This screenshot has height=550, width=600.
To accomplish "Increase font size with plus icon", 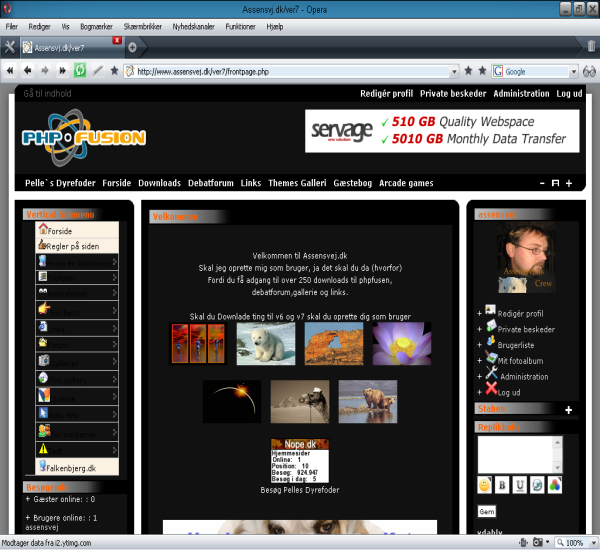I will [x=569, y=183].
